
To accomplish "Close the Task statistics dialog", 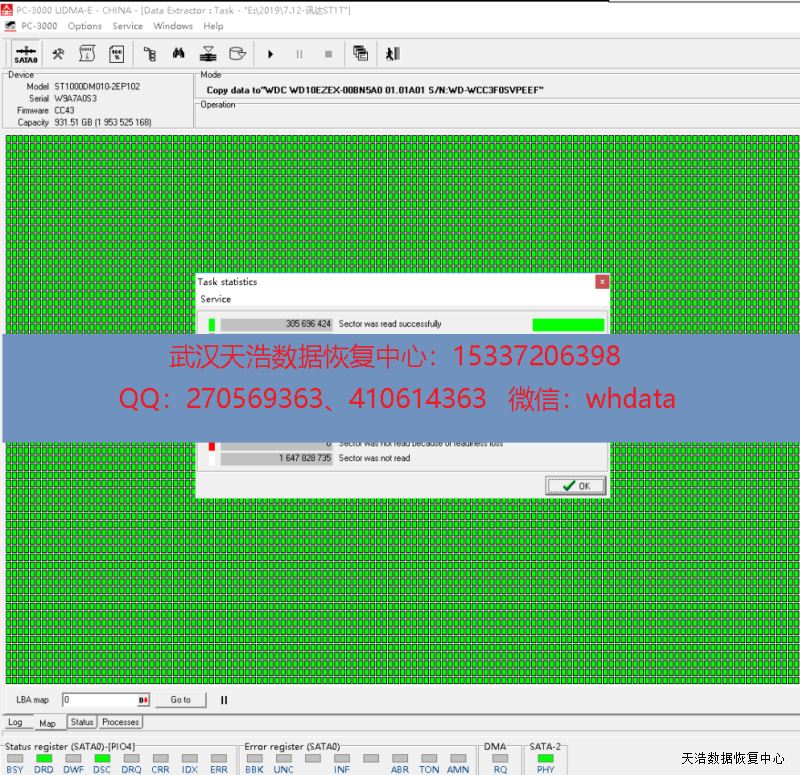I will pyautogui.click(x=602, y=282).
